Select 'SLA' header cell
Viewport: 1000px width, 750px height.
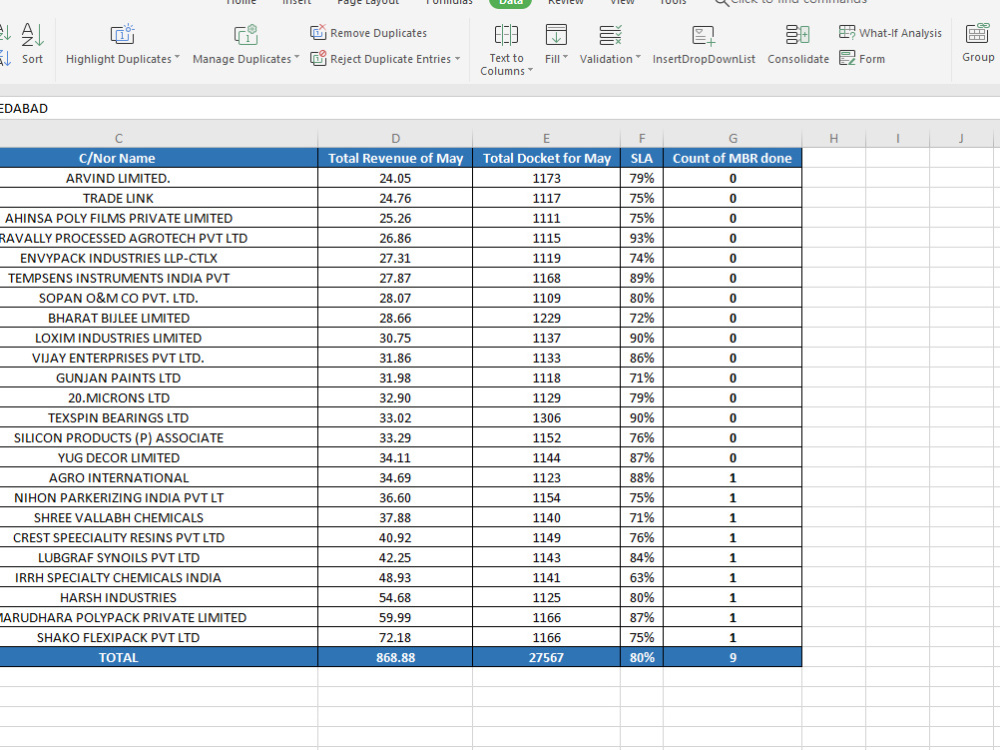642,158
